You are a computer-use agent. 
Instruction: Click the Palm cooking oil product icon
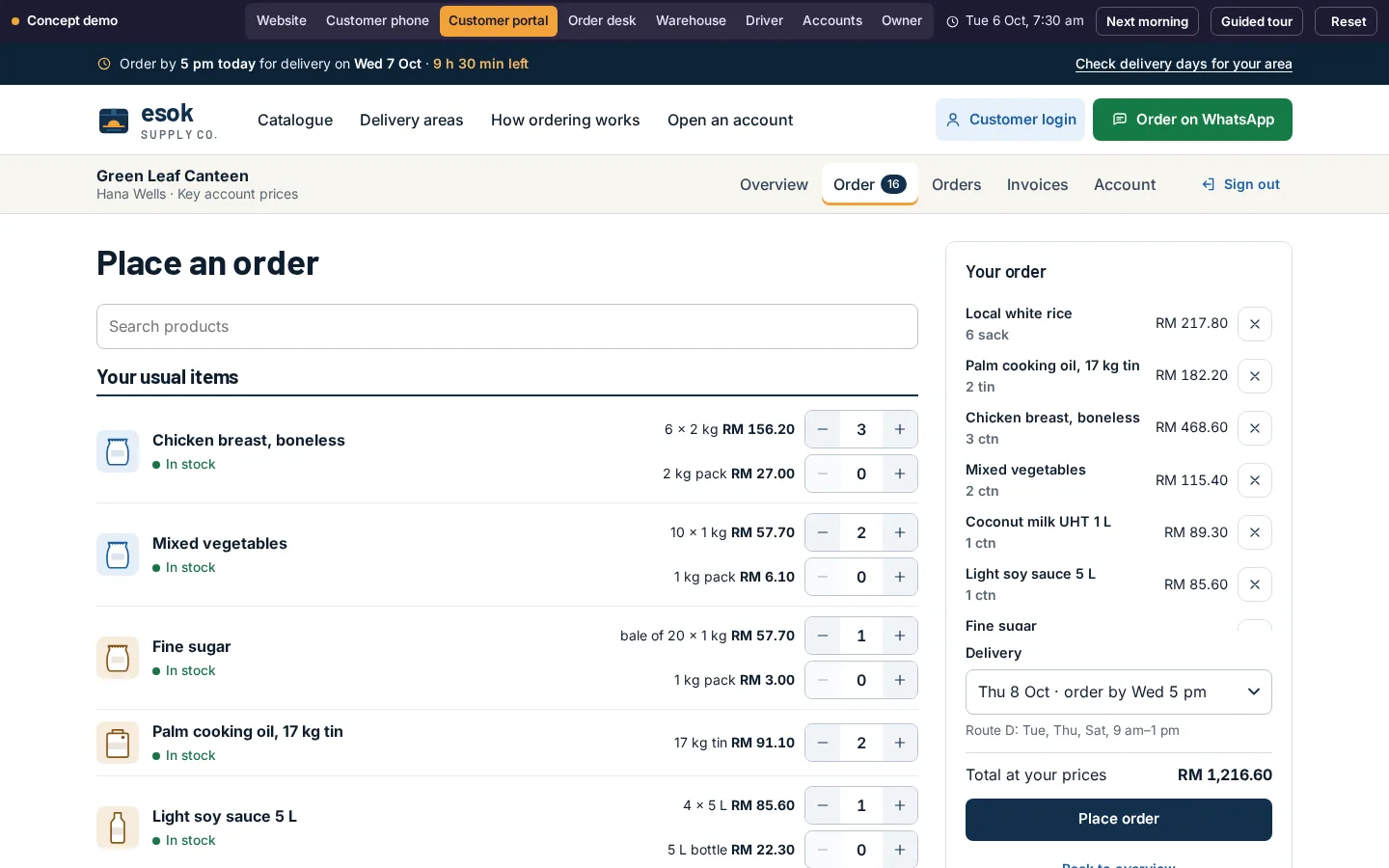118,743
